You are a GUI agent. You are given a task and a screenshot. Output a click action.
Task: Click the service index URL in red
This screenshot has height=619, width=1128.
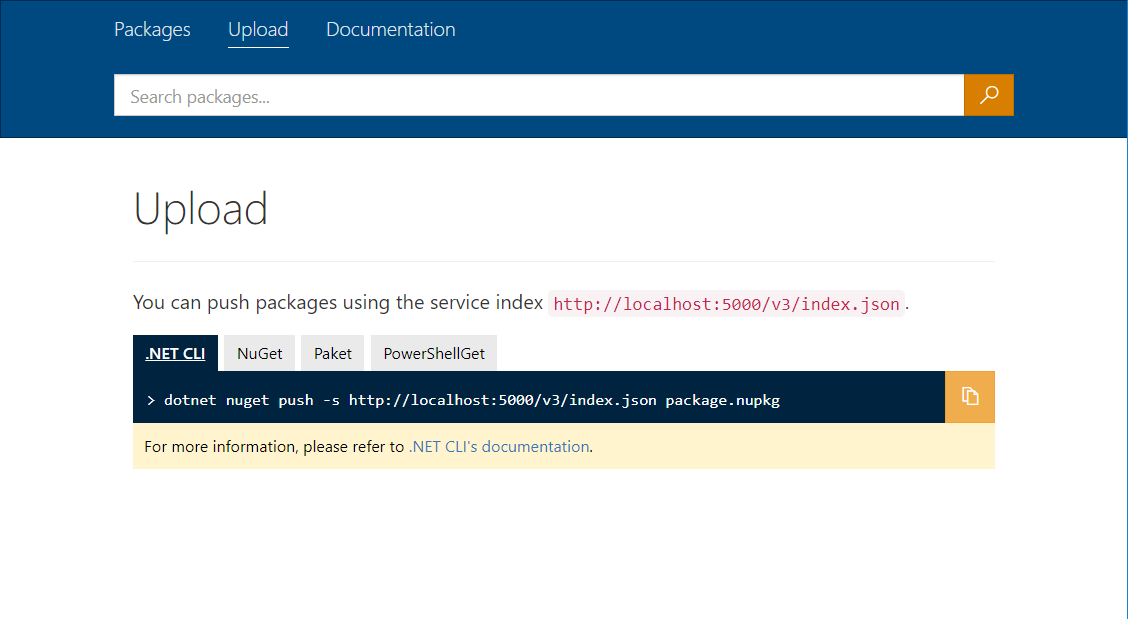(x=727, y=304)
